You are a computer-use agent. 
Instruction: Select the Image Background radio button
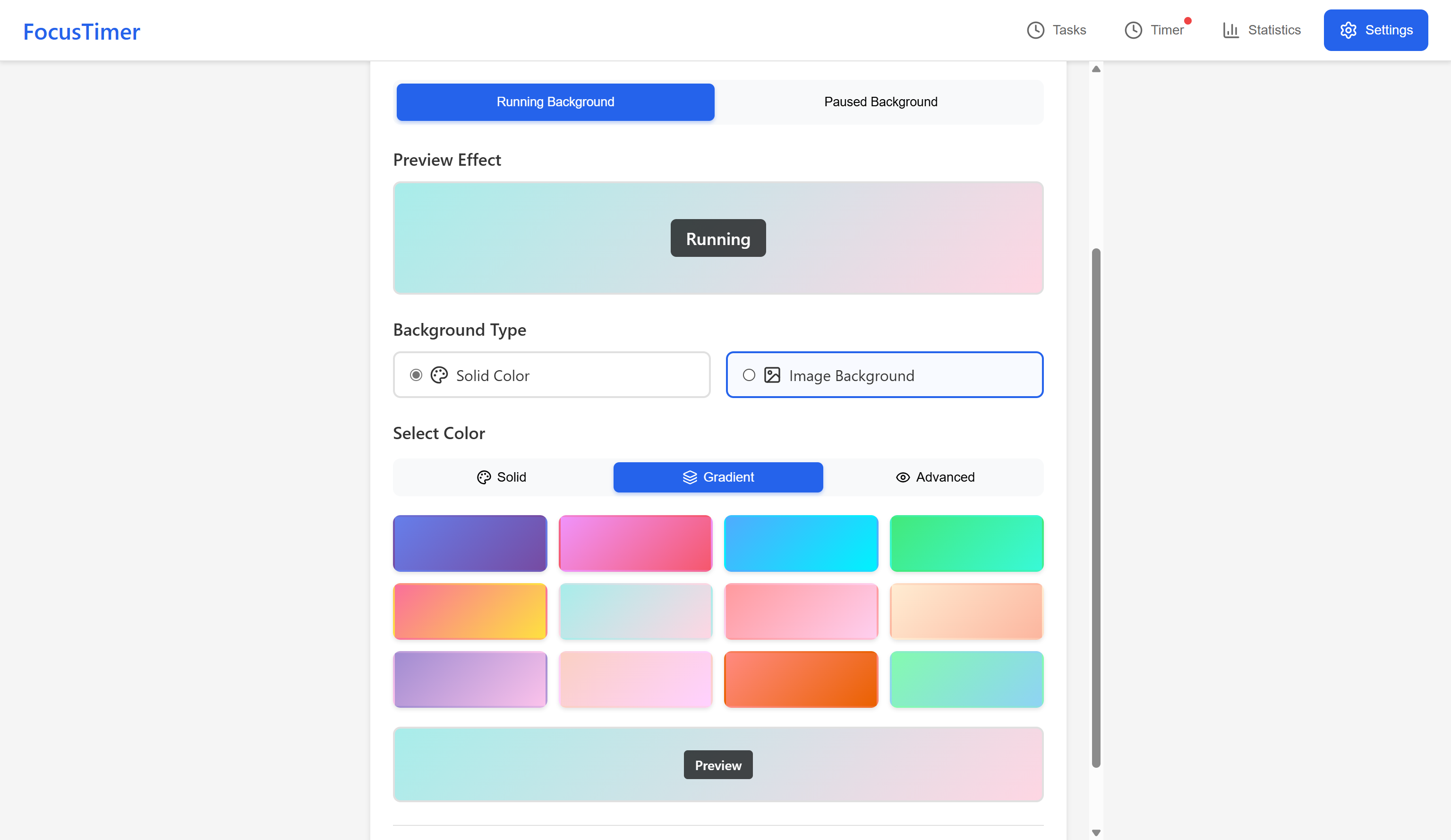click(749, 375)
